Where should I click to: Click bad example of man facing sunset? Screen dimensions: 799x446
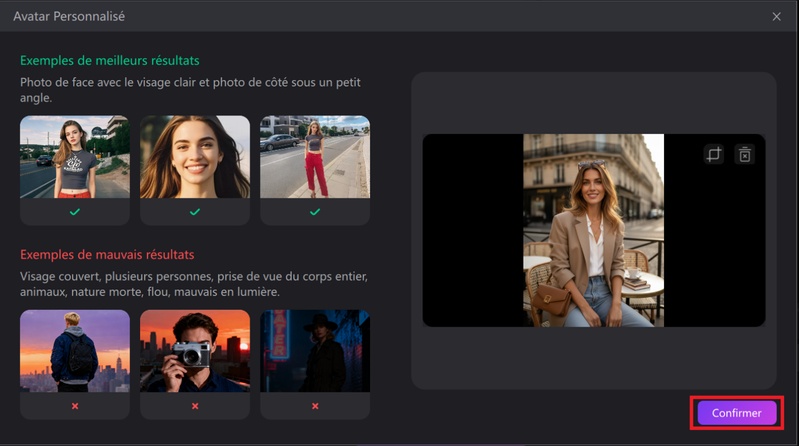click(x=75, y=351)
